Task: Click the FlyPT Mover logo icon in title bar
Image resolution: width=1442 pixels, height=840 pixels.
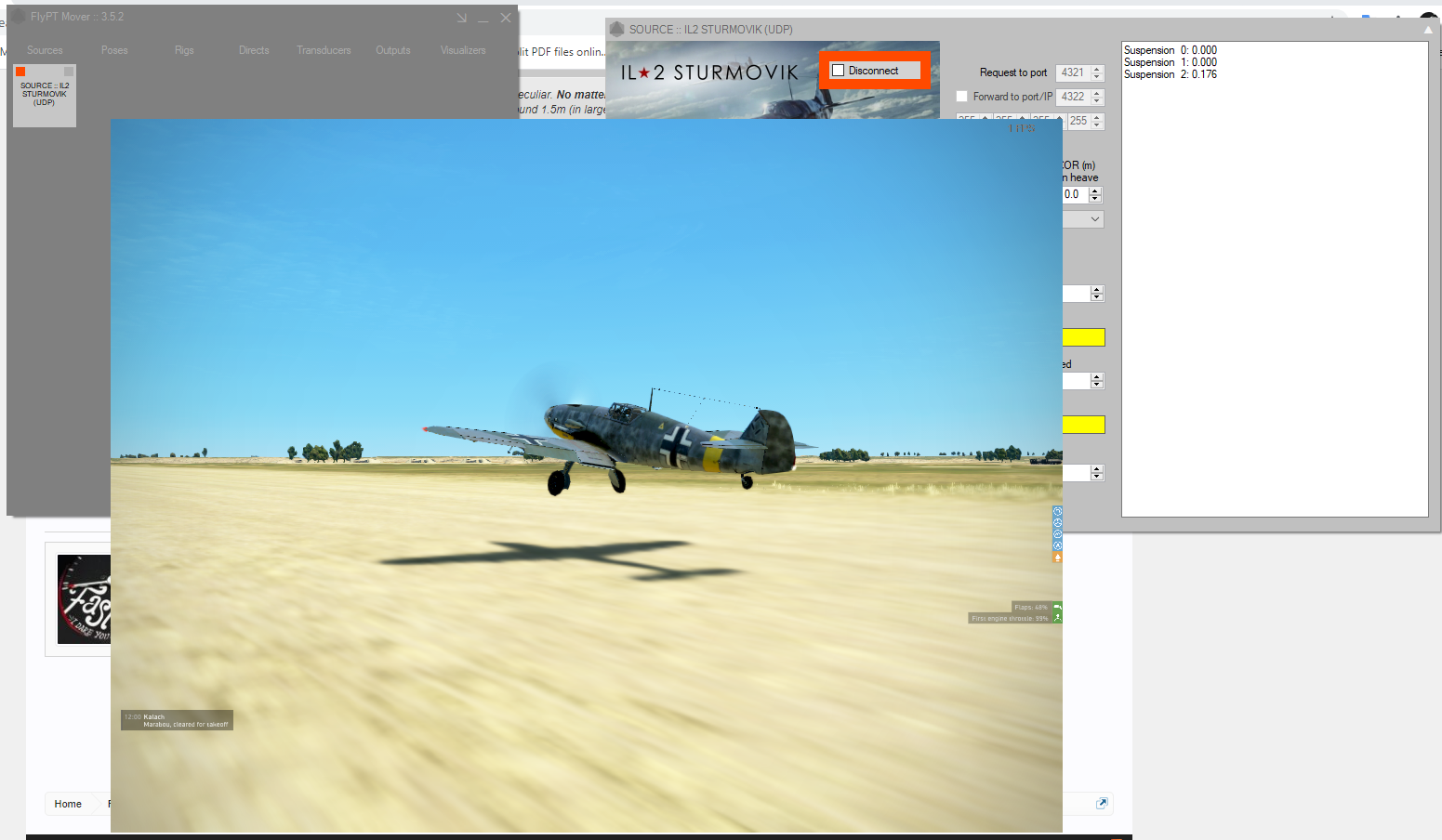Action: [19, 17]
